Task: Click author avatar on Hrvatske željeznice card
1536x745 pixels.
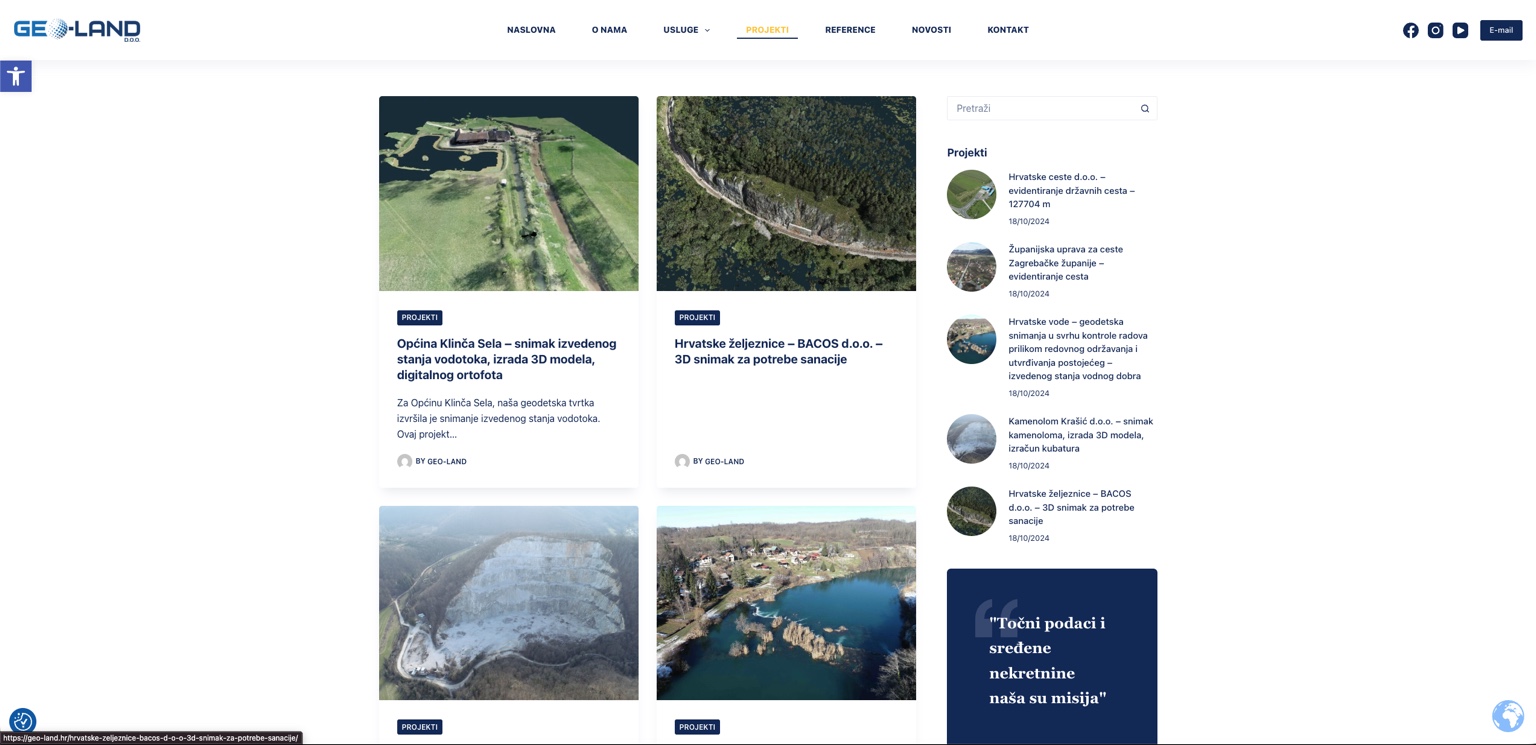Action: click(x=682, y=461)
